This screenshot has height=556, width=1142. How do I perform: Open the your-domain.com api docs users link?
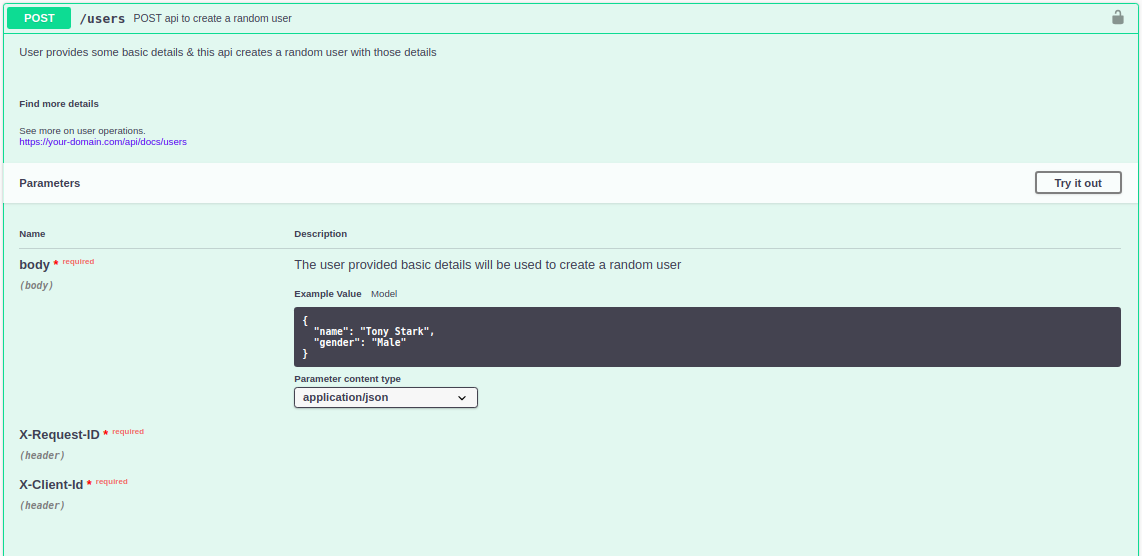[x=103, y=142]
